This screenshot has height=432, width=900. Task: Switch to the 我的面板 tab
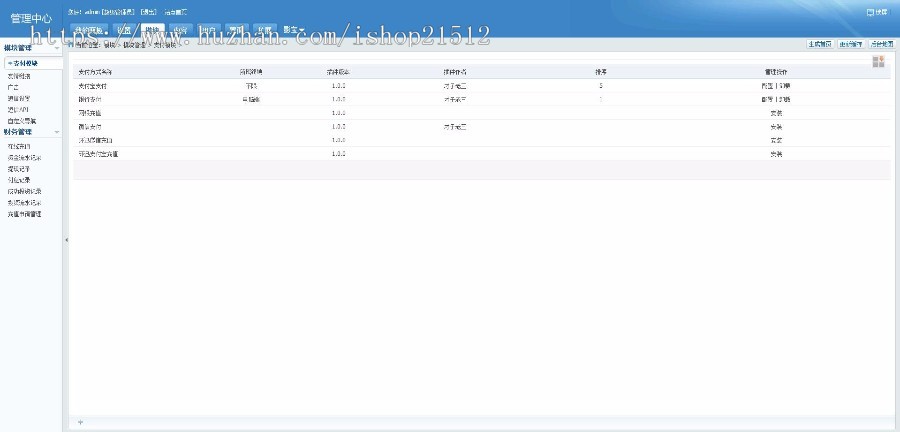(x=89, y=30)
